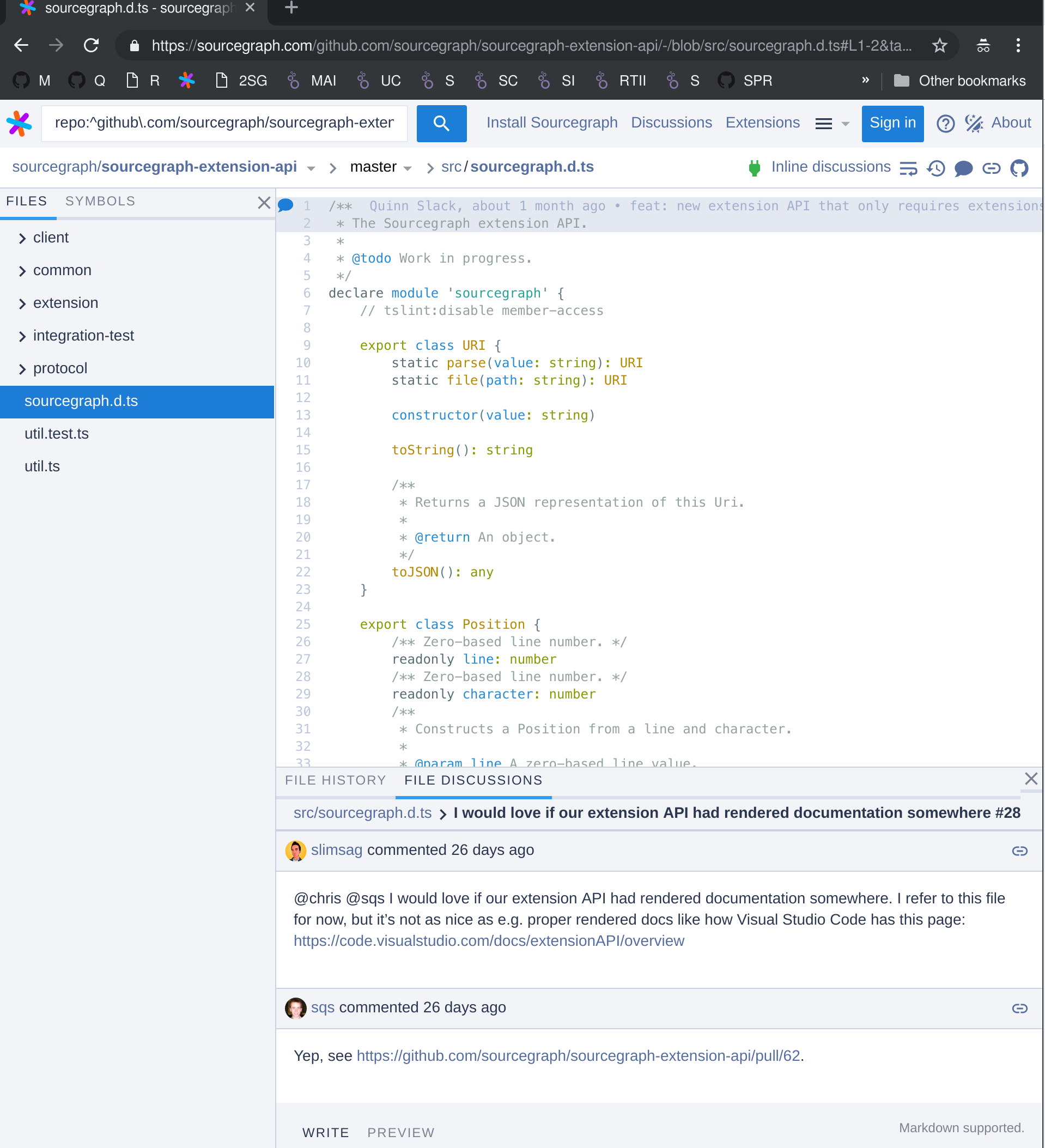Open the browser three-dot menu
Viewport: 1045px width, 1148px height.
tap(1018, 45)
